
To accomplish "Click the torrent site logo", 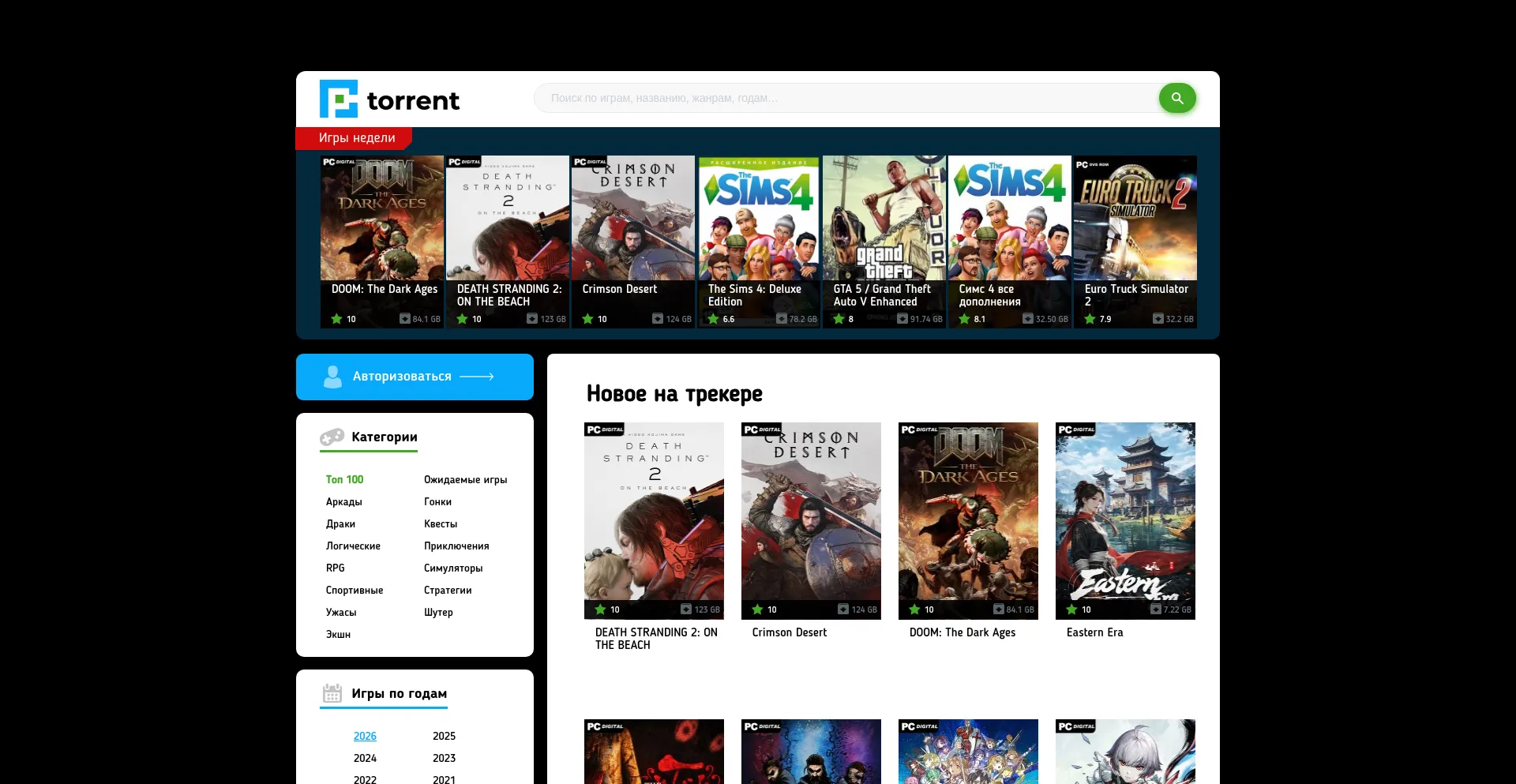I will pos(389,99).
